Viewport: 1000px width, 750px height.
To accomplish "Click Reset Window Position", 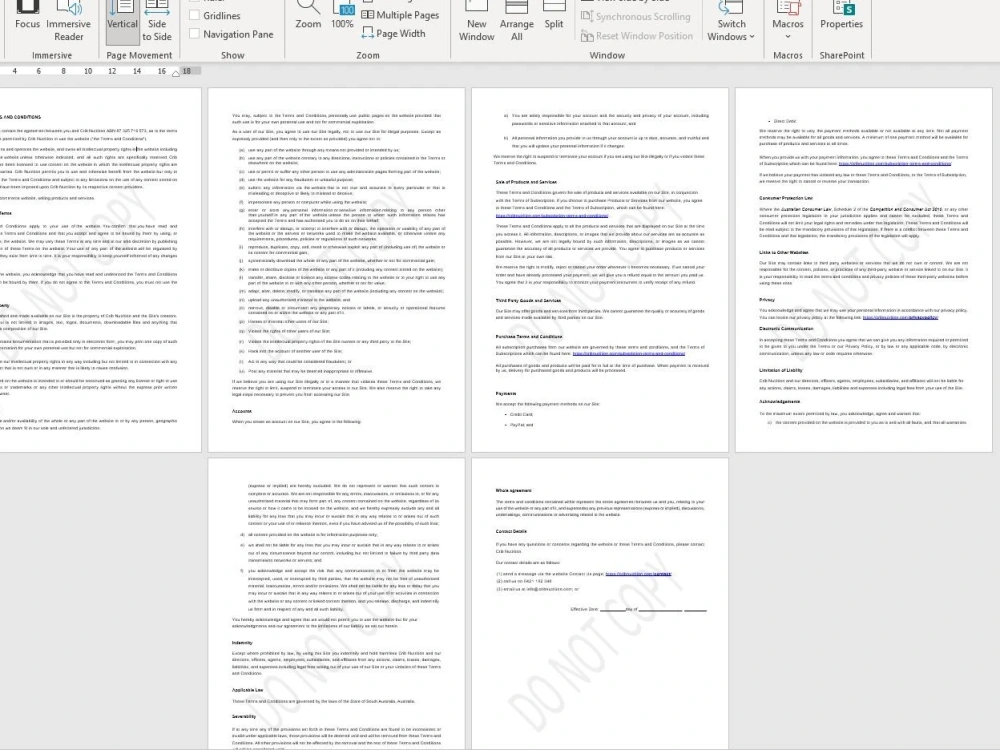I will 636,36.
